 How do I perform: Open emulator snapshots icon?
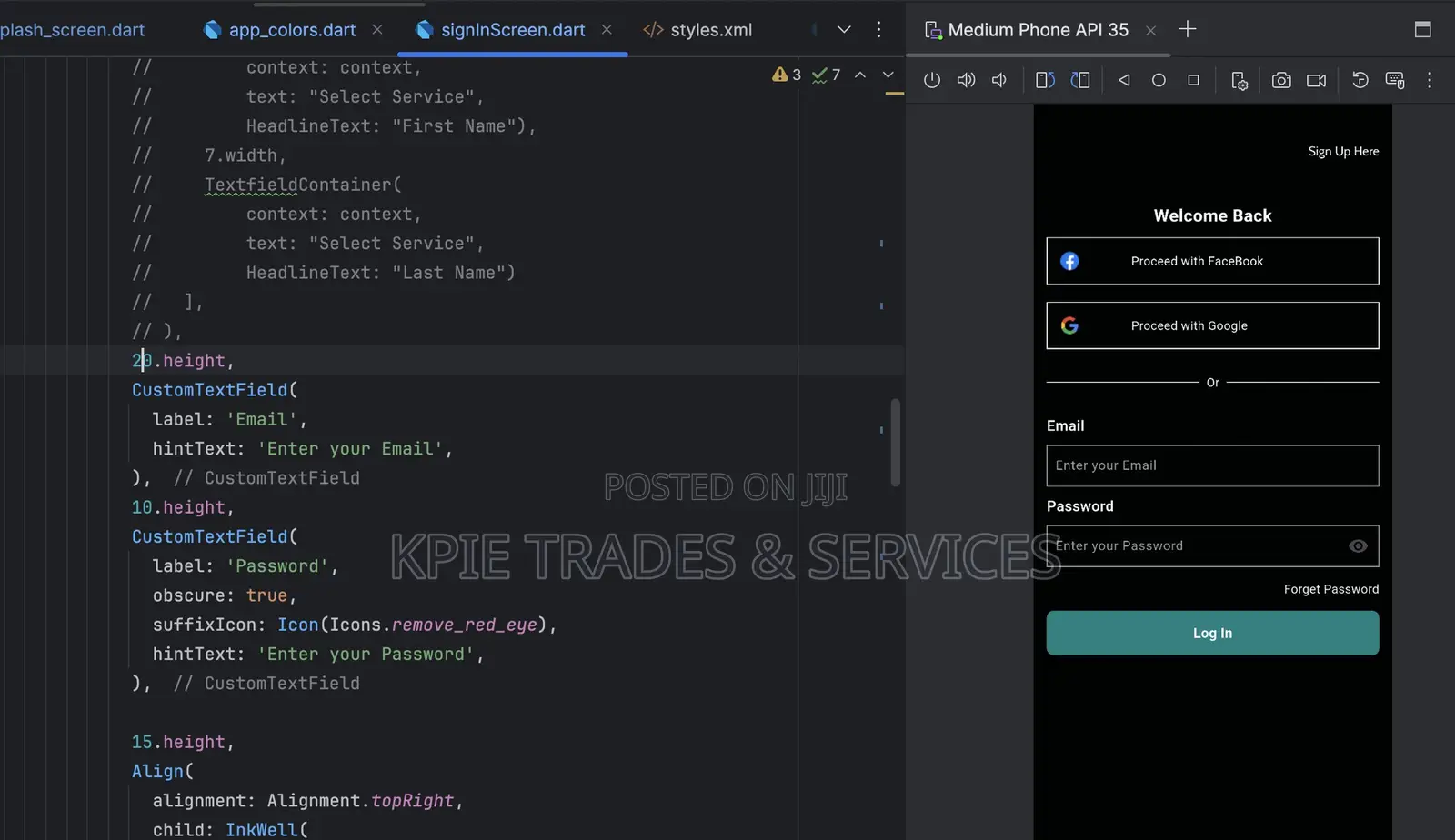point(1239,80)
